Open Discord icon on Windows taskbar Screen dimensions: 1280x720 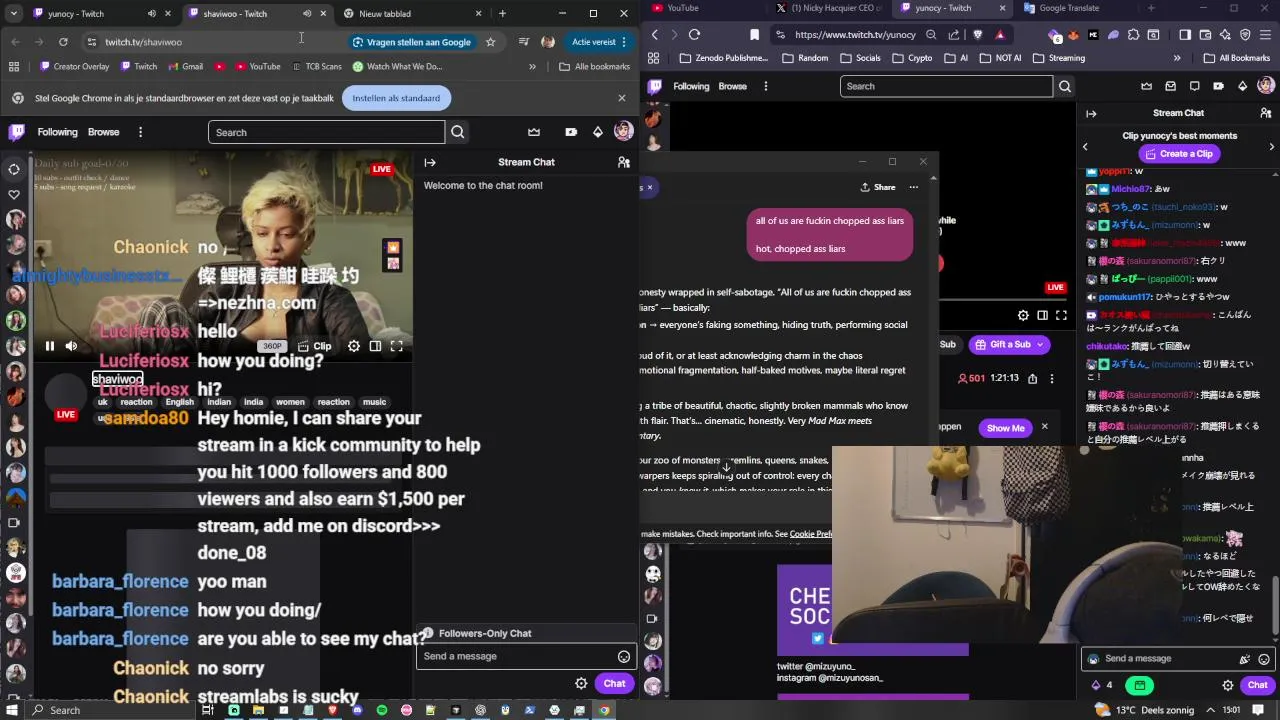(357, 710)
